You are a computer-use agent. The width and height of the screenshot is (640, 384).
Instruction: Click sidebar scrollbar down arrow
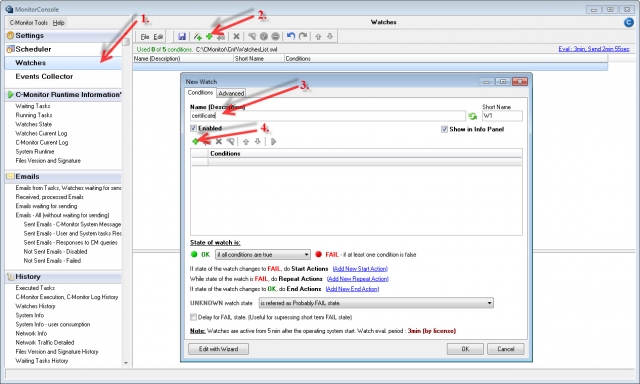tap(126, 362)
